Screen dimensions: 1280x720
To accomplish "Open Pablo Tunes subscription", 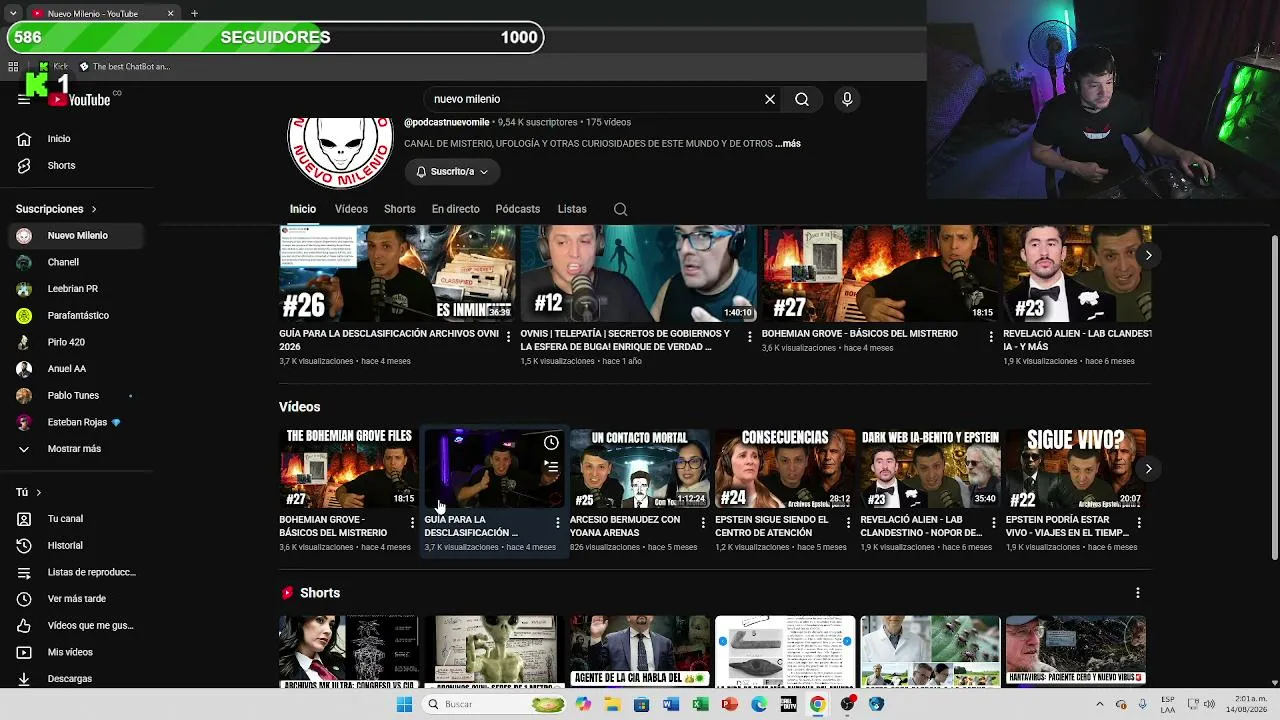I will tap(76, 396).
